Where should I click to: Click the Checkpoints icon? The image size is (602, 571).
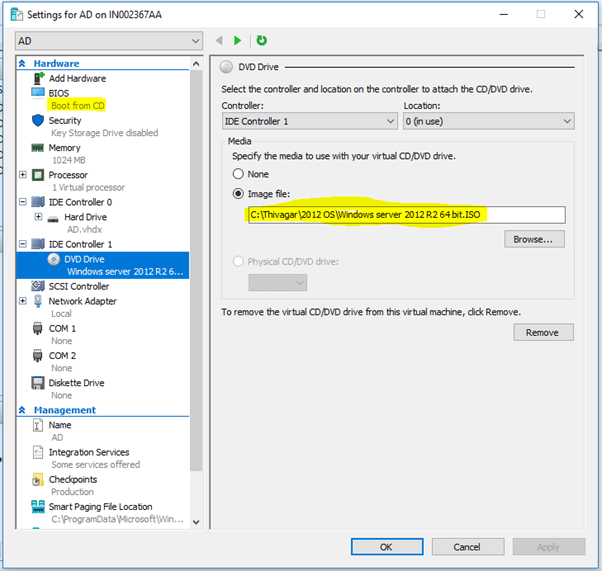coord(38,480)
